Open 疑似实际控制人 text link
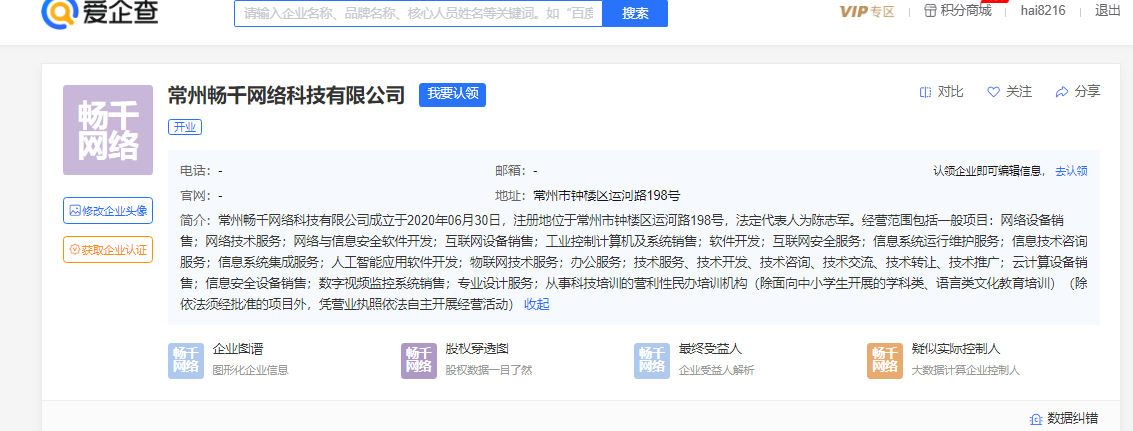 [956, 349]
